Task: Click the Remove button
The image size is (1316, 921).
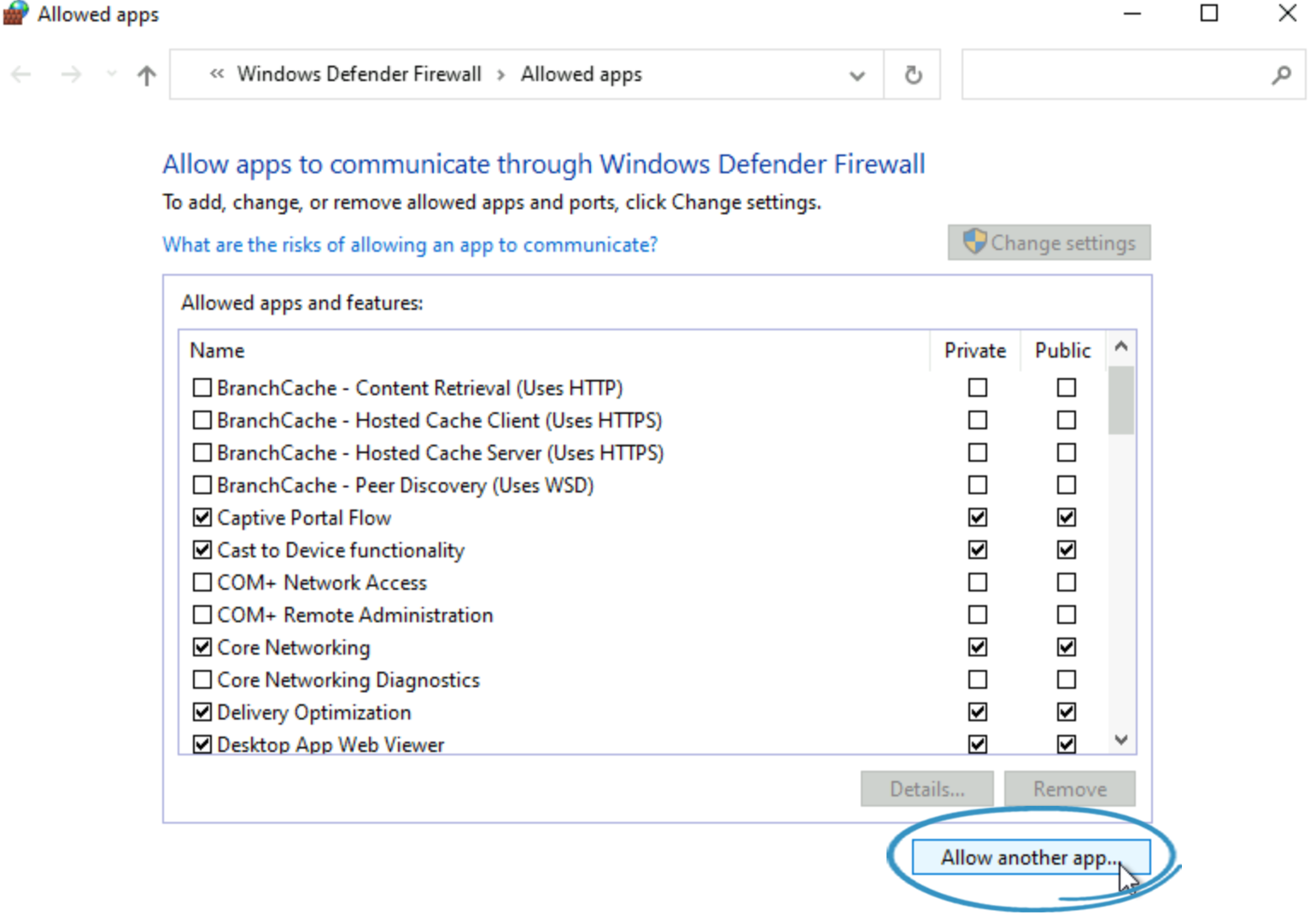Action: 1069,789
